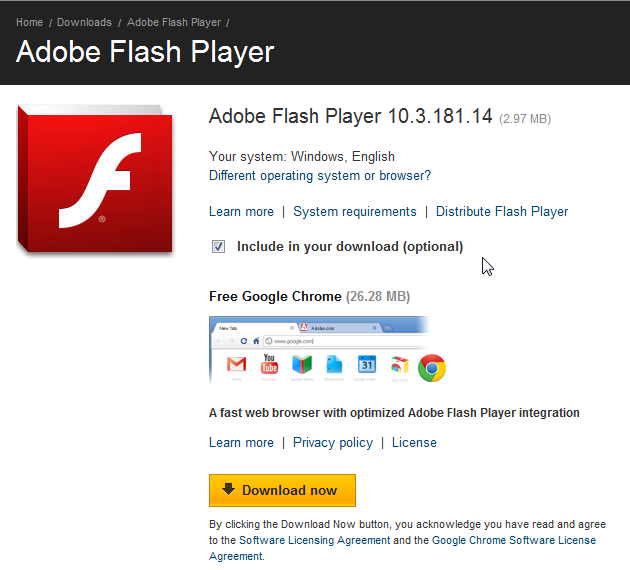This screenshot has width=630, height=570.
Task: Open 'Different operating system or browser?' link
Action: [x=320, y=176]
